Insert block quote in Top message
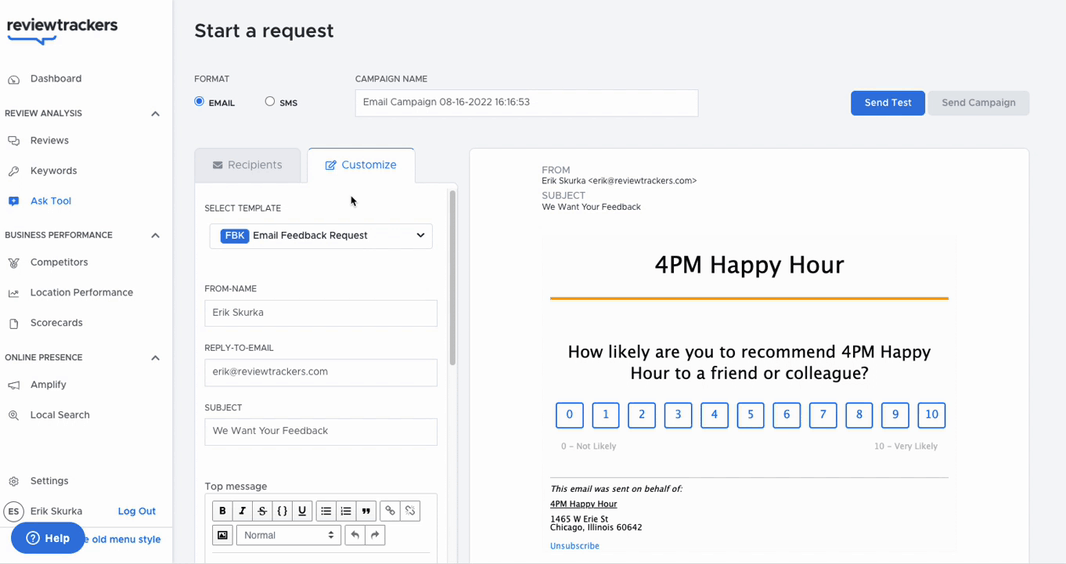1066x564 pixels. (x=366, y=511)
